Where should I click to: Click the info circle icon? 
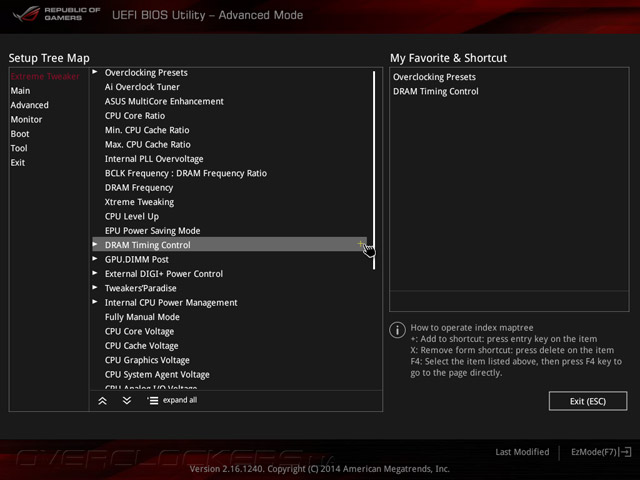(397, 329)
